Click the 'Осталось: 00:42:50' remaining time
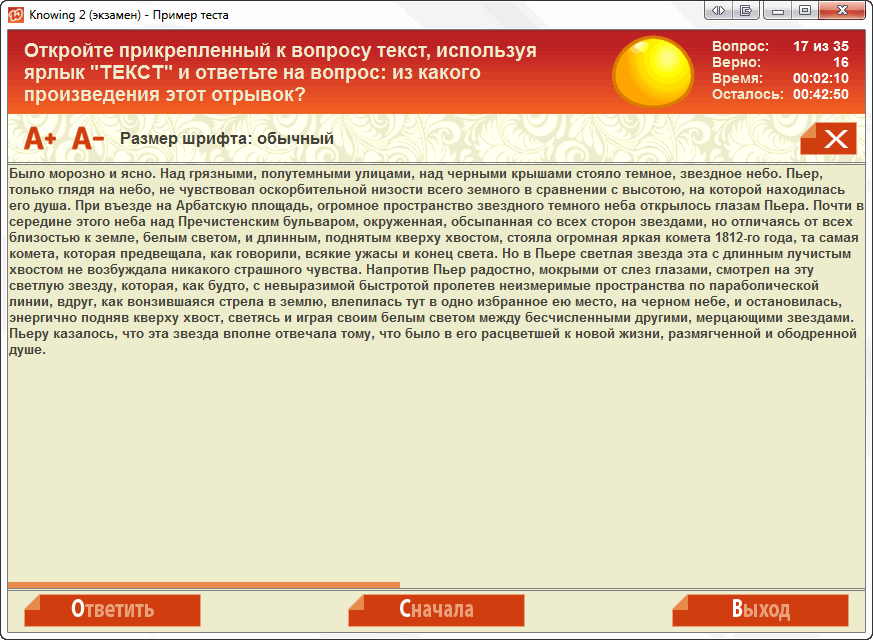 pyautogui.click(x=780, y=95)
